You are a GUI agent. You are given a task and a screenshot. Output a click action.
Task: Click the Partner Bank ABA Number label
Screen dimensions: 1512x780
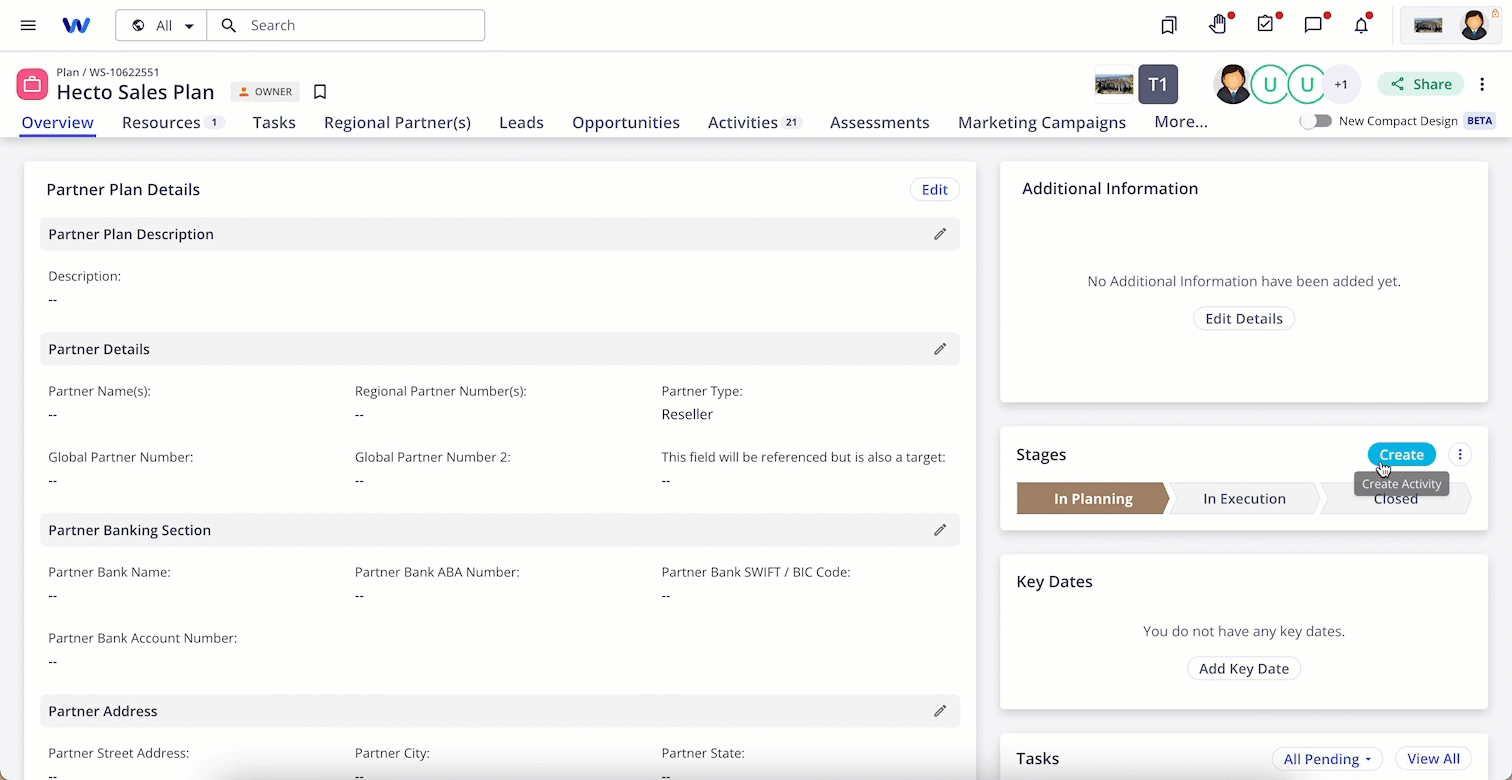437,573
